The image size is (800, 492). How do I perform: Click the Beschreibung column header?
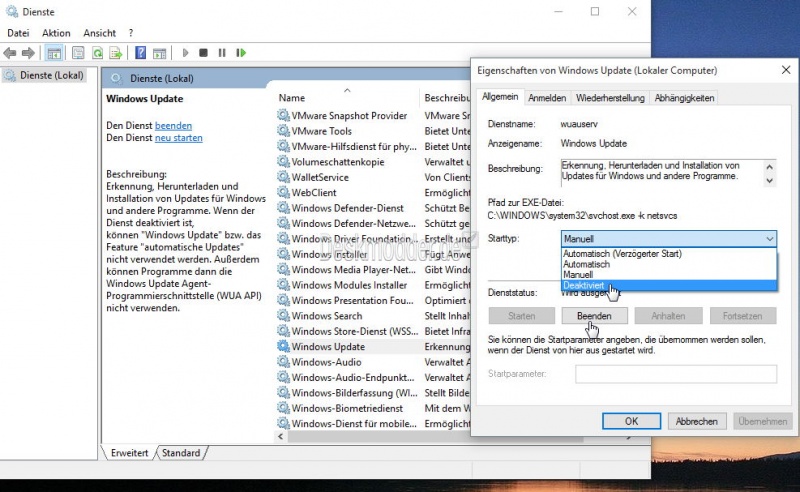(x=446, y=97)
